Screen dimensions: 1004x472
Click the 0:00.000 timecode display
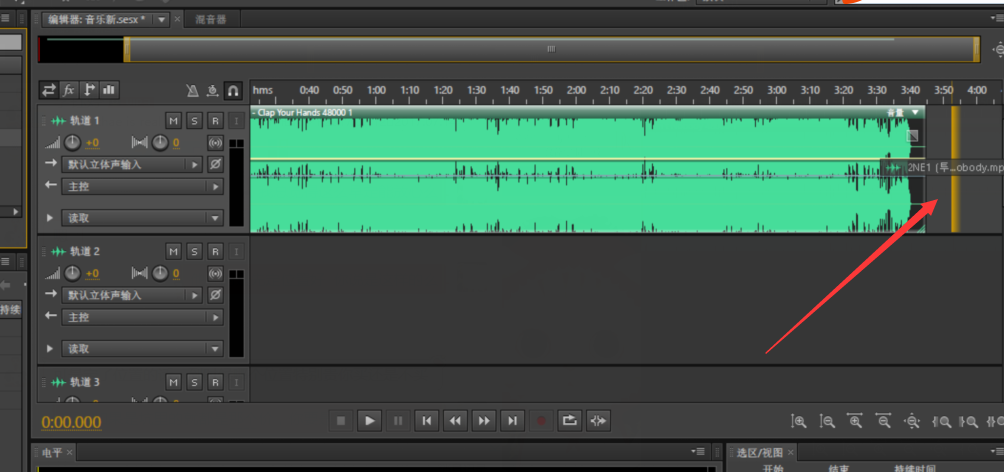pos(71,422)
